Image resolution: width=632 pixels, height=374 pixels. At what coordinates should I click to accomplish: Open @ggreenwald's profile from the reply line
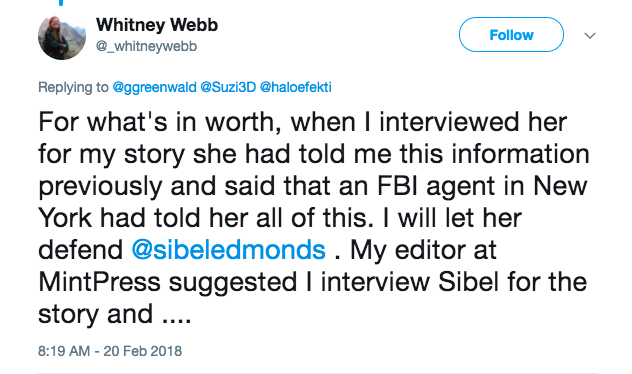tap(154, 87)
